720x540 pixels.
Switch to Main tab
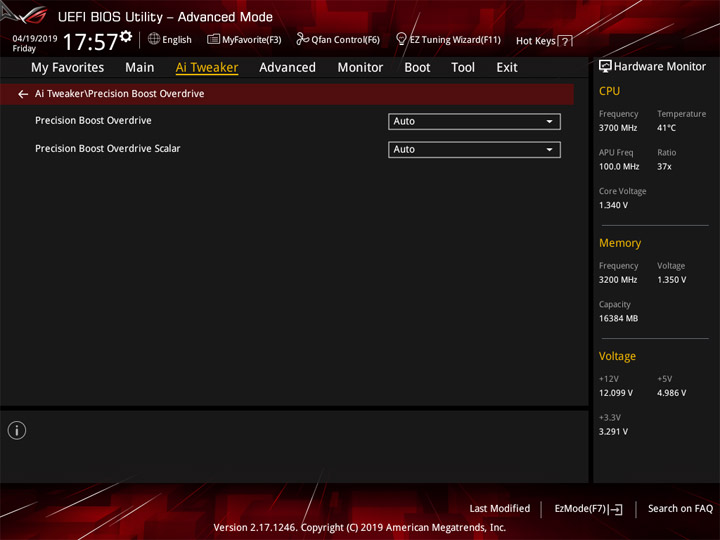click(x=140, y=68)
